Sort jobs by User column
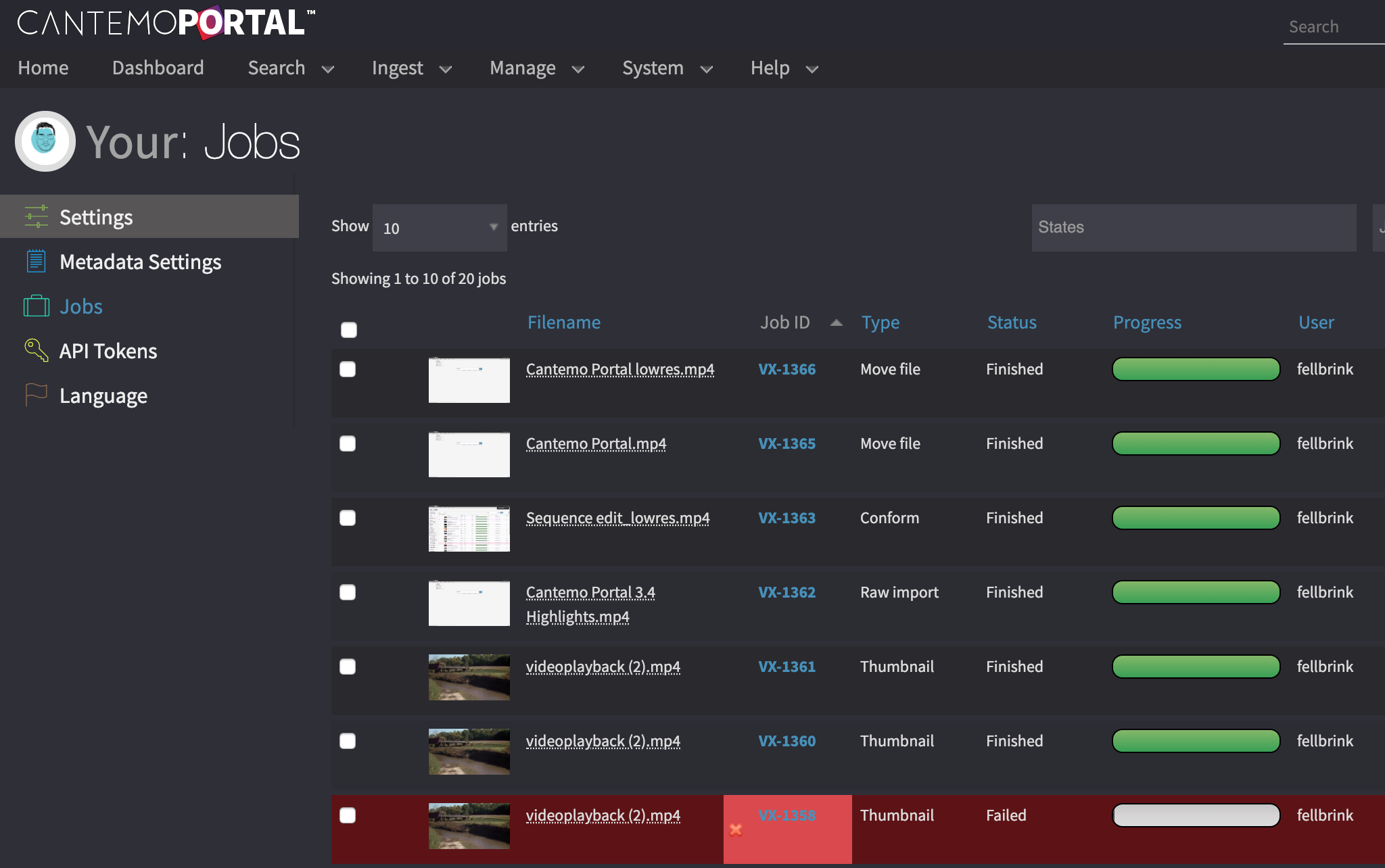 [1316, 322]
